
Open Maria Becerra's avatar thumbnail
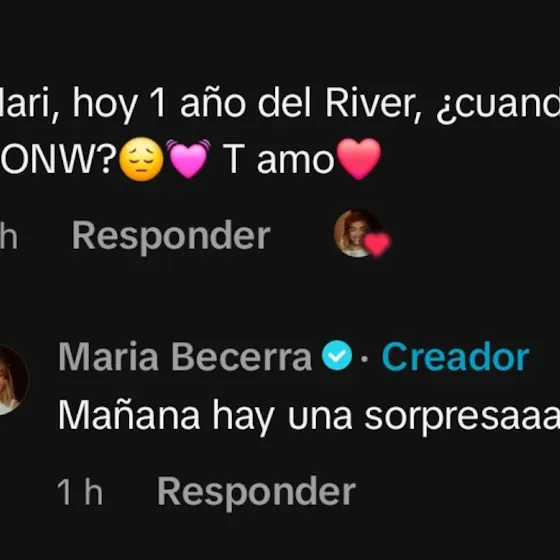[x=11, y=380]
